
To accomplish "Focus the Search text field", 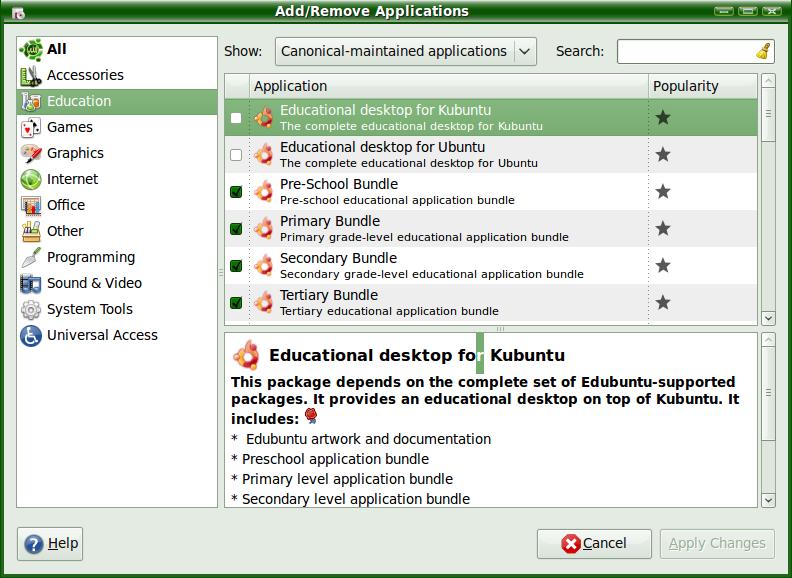I will click(685, 51).
